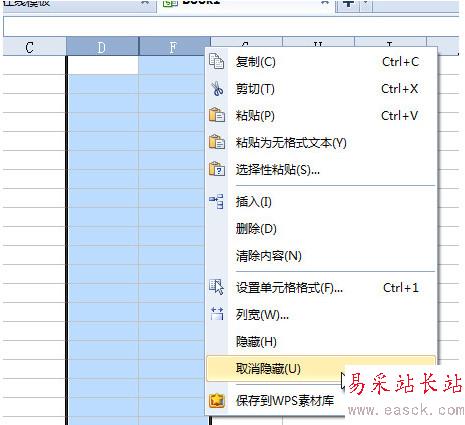Open 列宽(W)... dialog
The width and height of the screenshot is (465, 425).
point(321,314)
